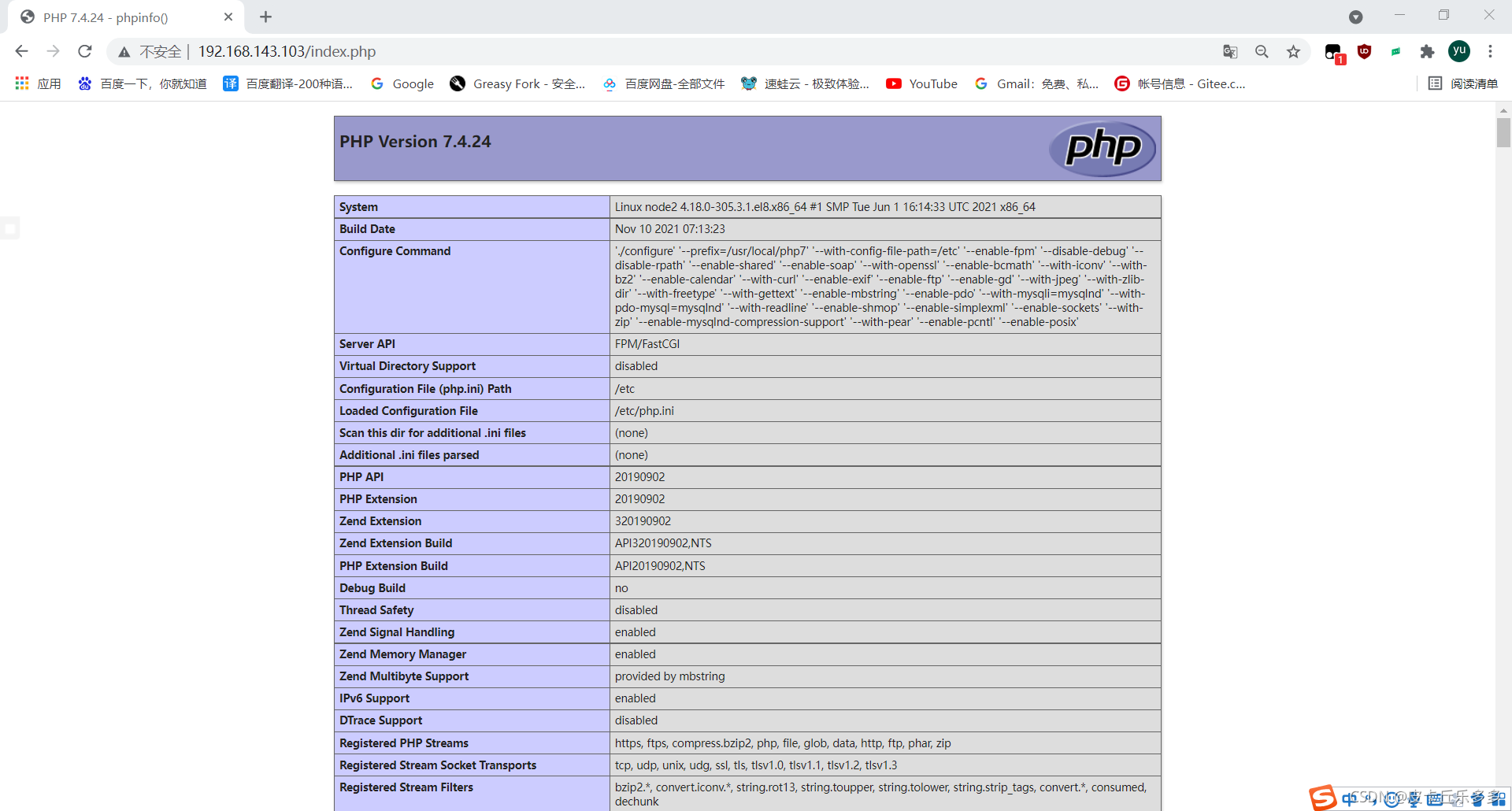Screen dimensions: 1512x811
Task: Click the vertical scrollbar thumb
Action: [1503, 132]
